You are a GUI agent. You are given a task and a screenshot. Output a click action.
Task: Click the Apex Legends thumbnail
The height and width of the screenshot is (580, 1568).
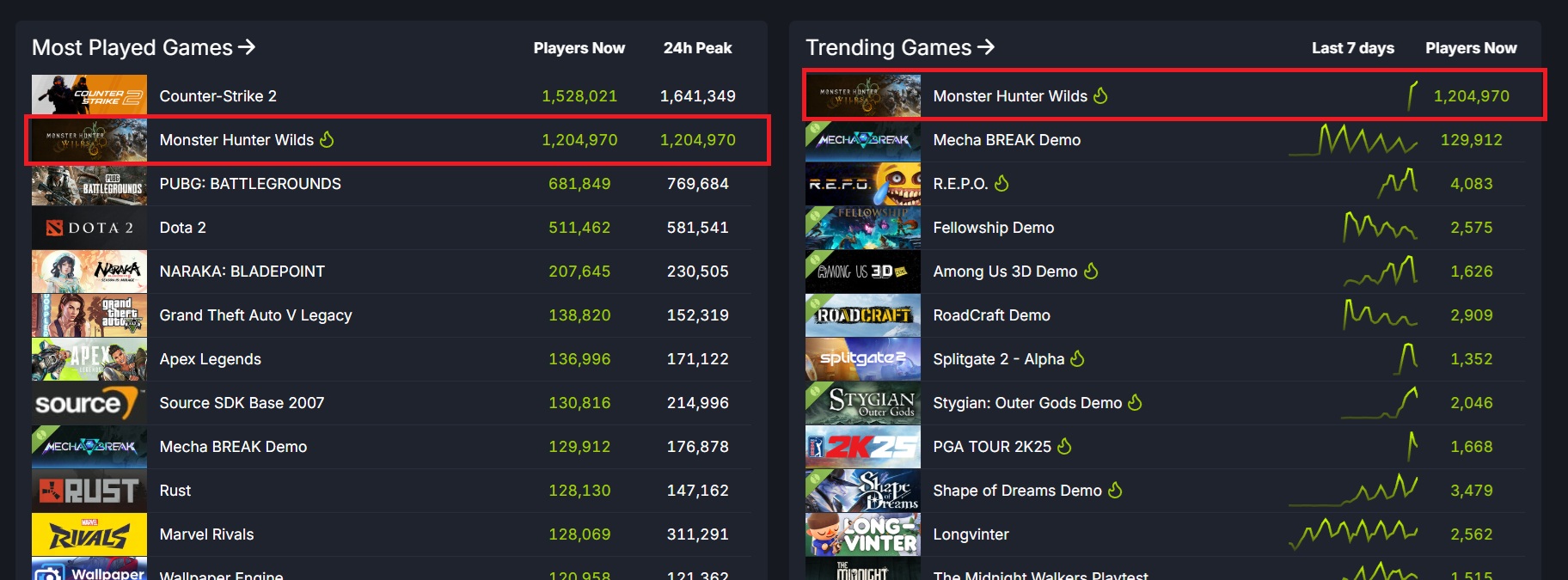tap(89, 358)
